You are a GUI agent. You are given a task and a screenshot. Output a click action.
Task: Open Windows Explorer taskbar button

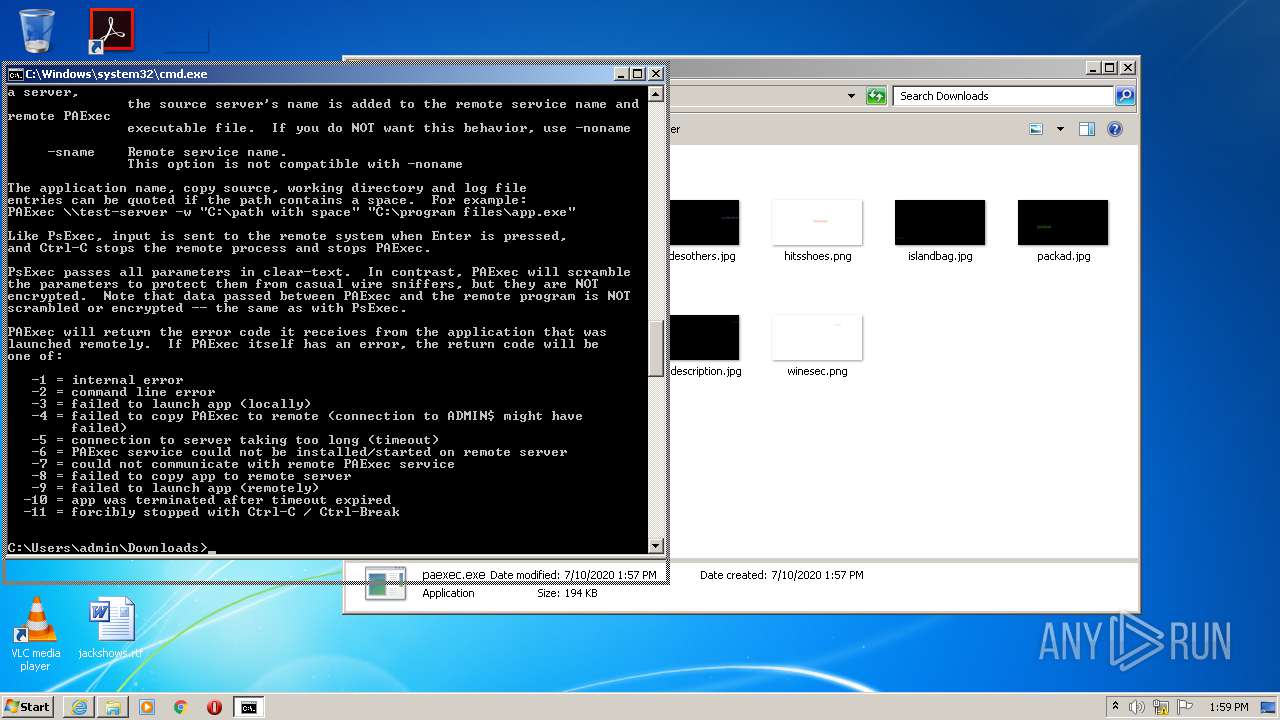point(113,707)
